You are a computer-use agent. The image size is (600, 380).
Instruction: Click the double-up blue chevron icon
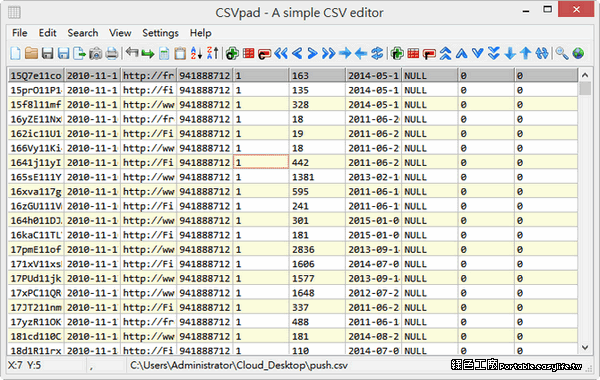[445, 53]
